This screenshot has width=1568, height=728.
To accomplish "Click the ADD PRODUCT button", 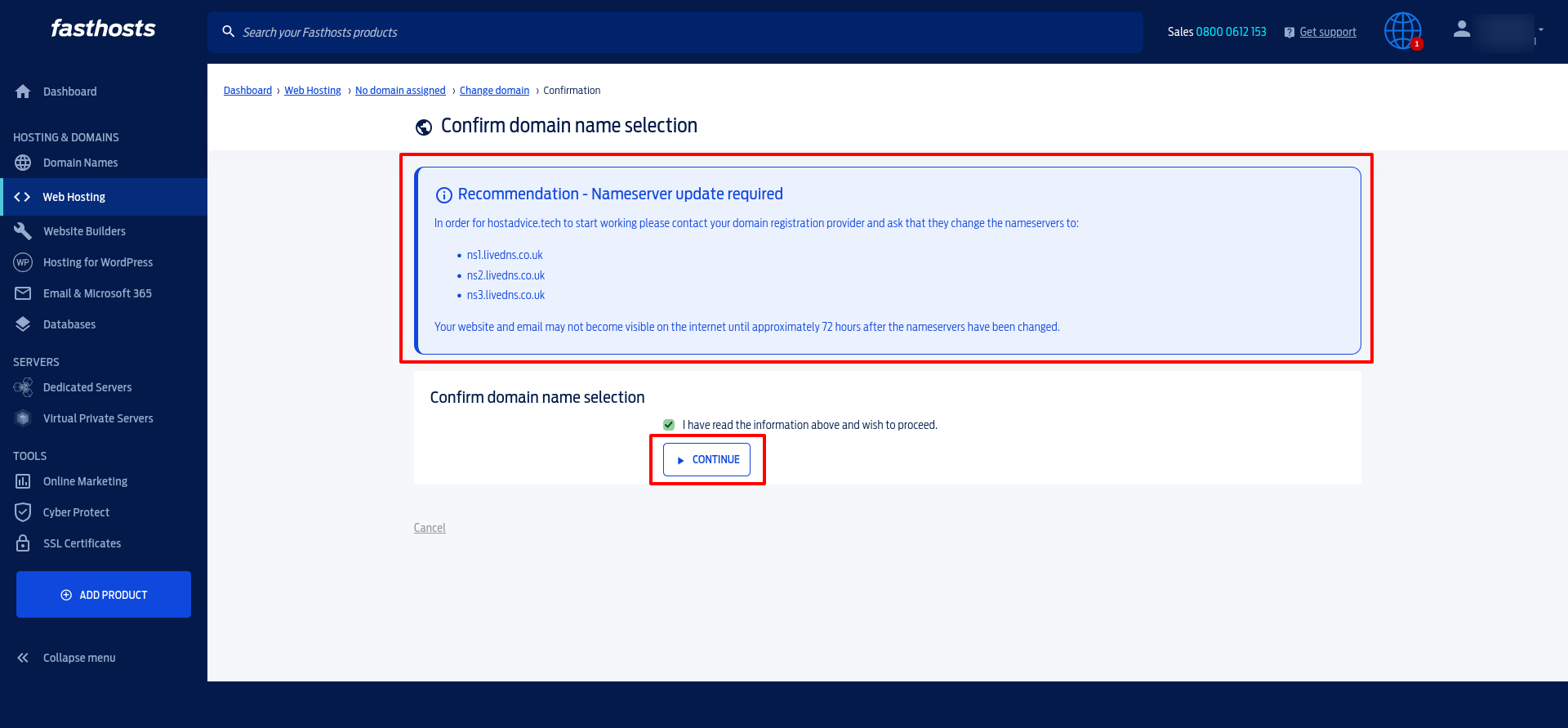I will tap(104, 594).
